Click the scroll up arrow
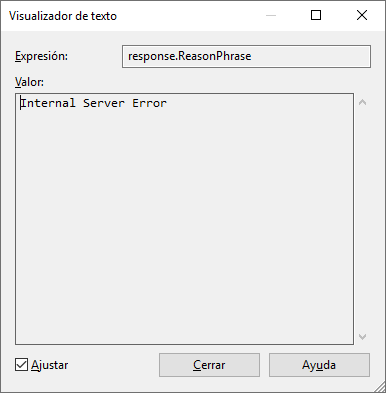The image size is (386, 393). pos(362,102)
